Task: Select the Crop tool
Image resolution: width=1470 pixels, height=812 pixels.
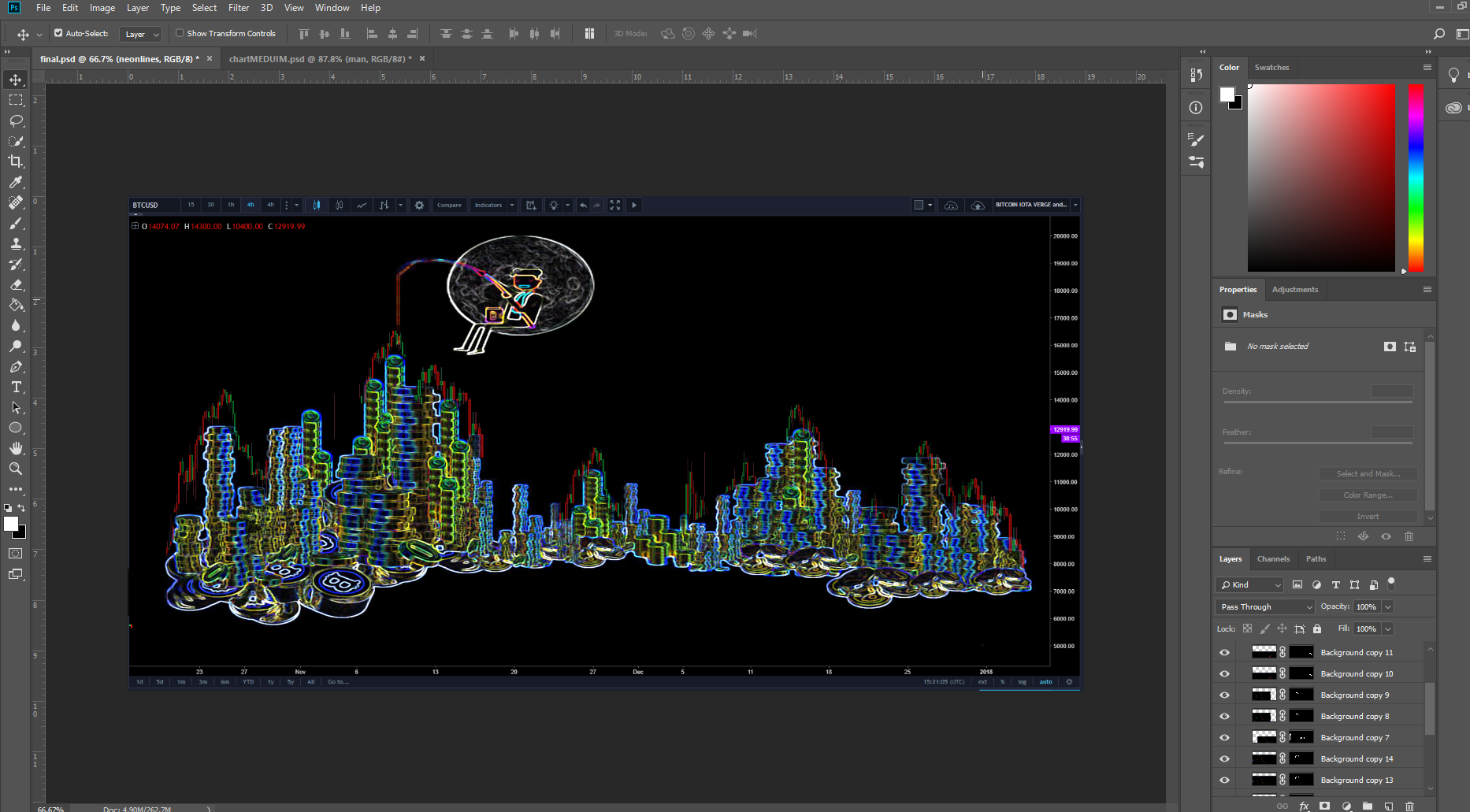Action: pyautogui.click(x=16, y=161)
